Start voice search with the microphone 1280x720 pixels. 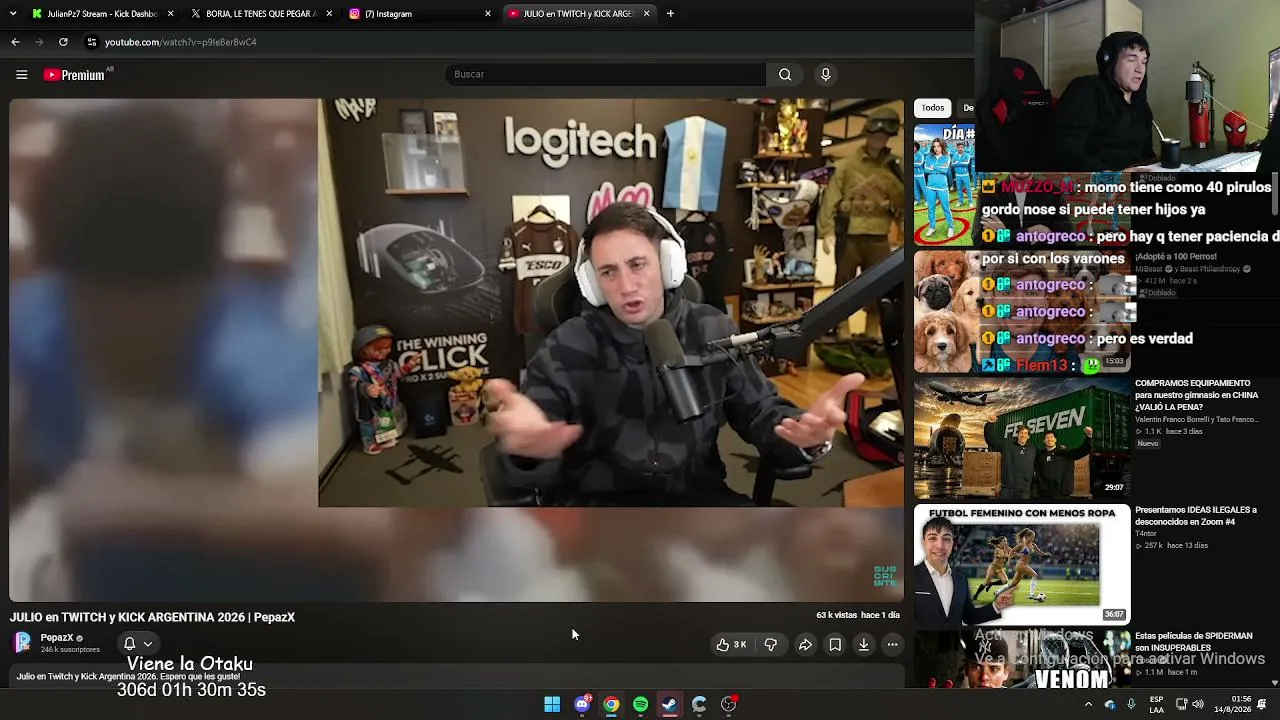[x=825, y=74]
